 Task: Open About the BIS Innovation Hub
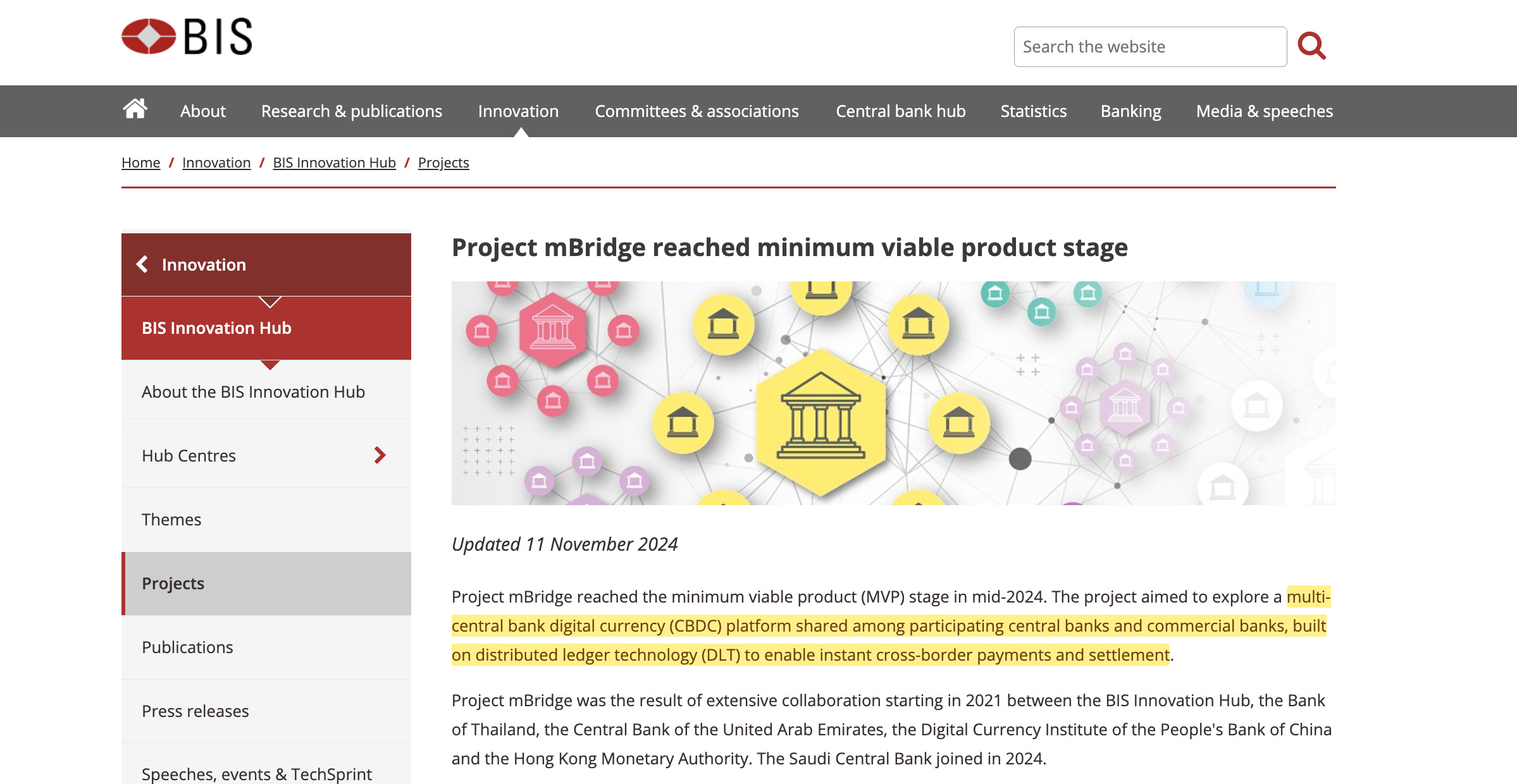[253, 392]
